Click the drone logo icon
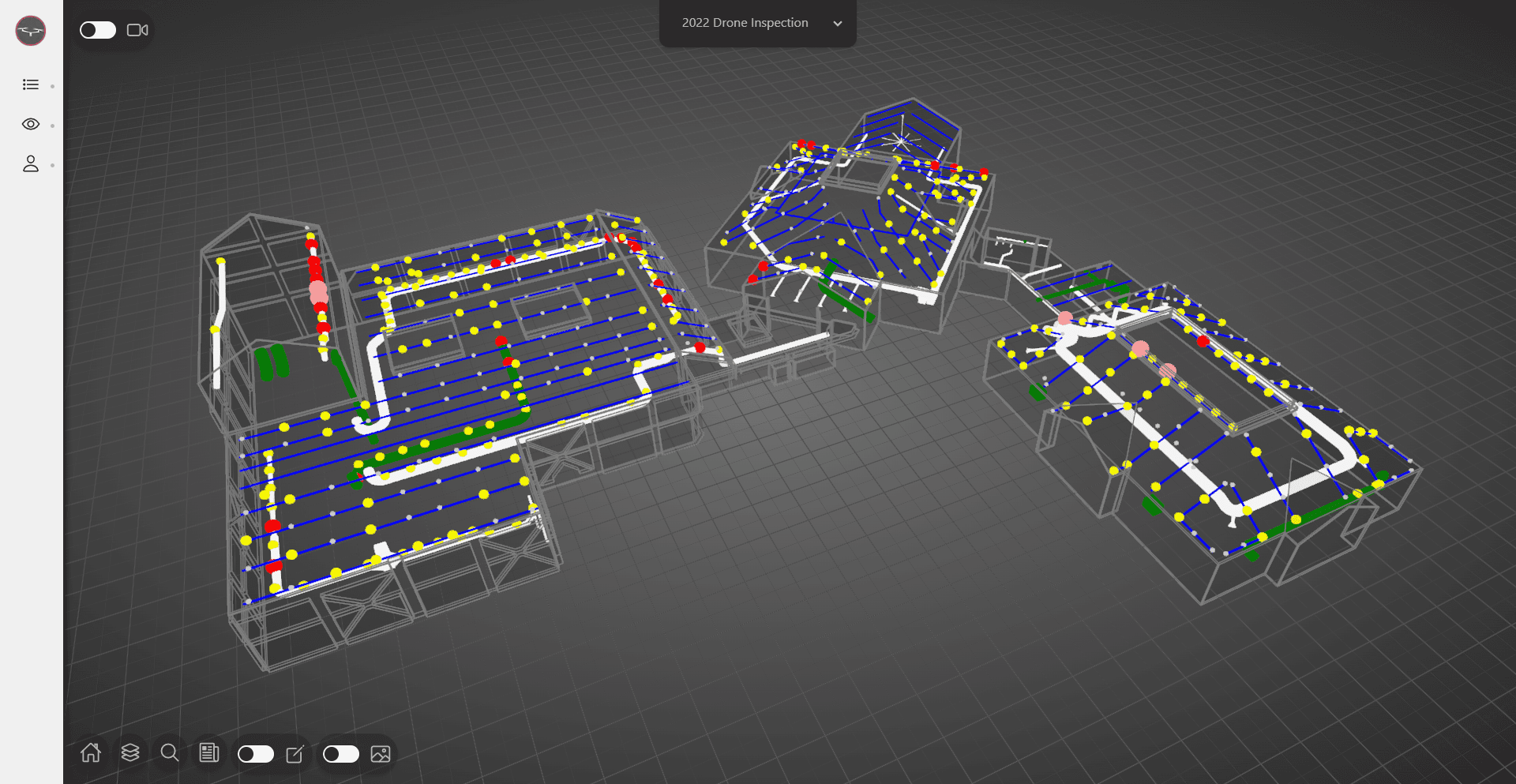The width and height of the screenshot is (1516, 784). click(x=31, y=31)
